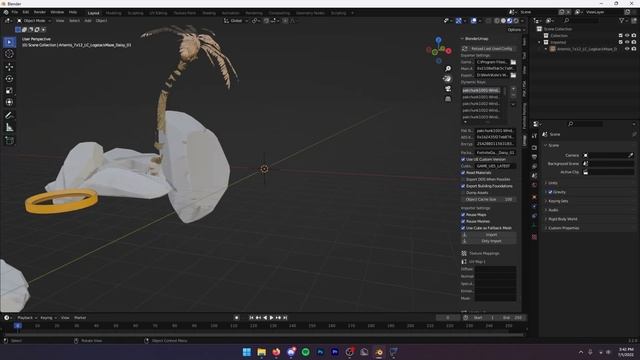Click the navigation gizmo Z axis

point(438,40)
